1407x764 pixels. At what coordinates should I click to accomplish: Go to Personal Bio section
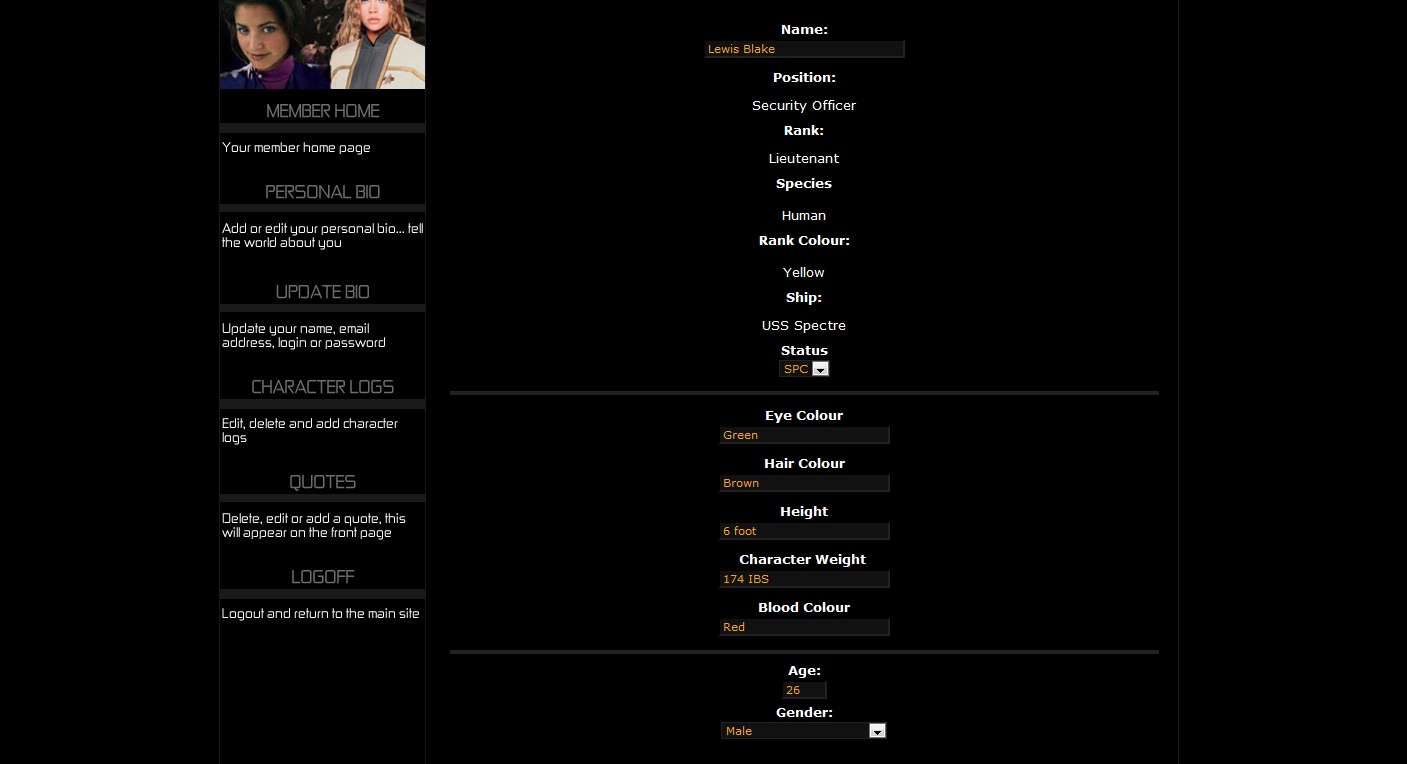(322, 192)
